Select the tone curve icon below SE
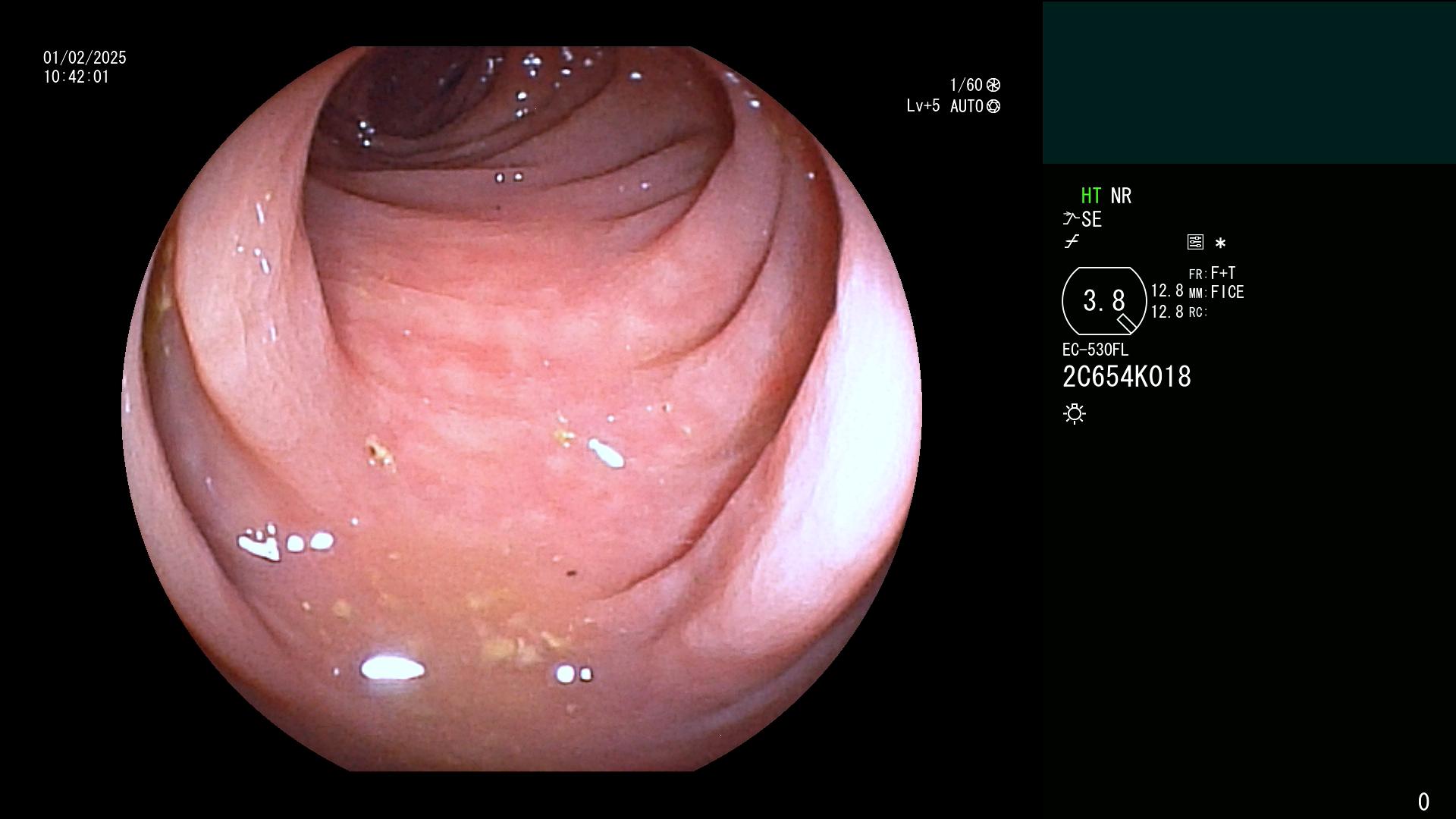Screen dimensions: 1456x819 [x=1072, y=242]
